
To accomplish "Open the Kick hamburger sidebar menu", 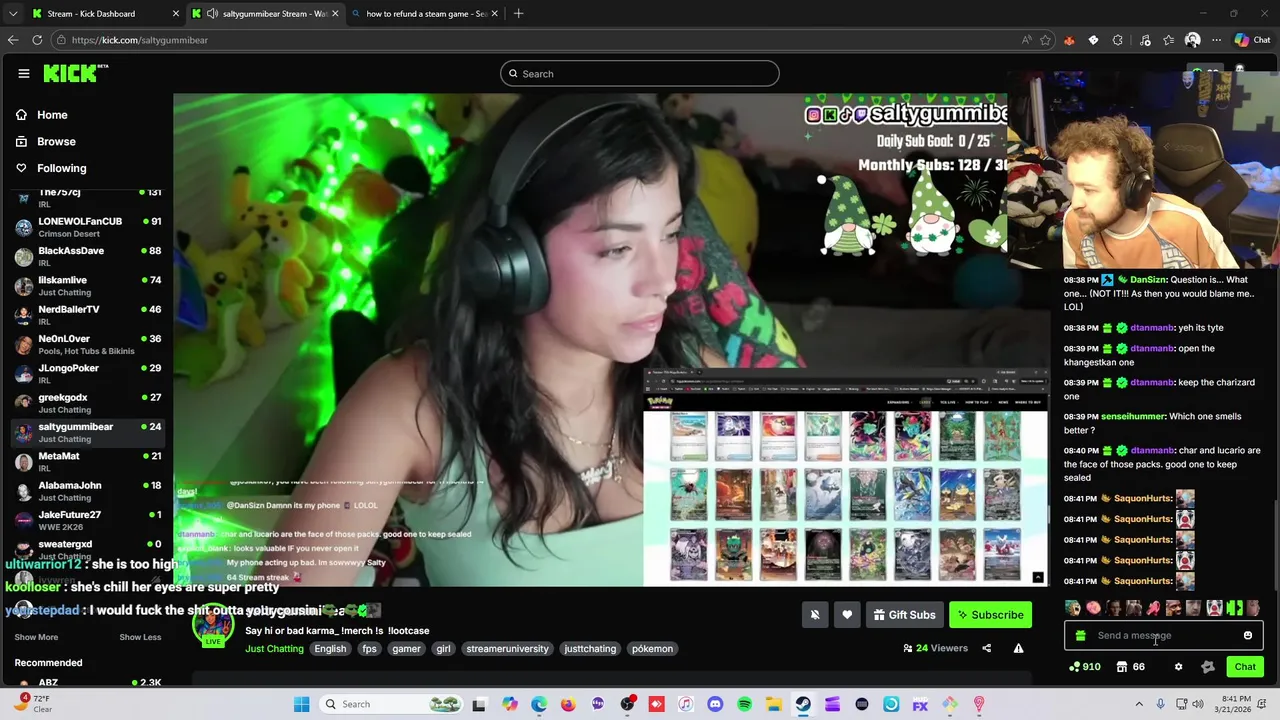I will tap(24, 73).
